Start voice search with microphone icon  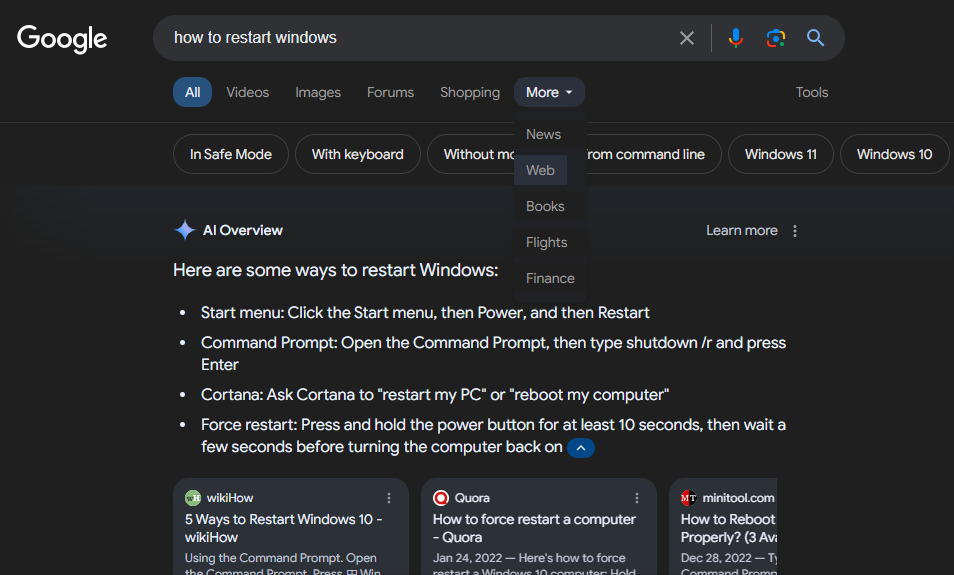[736, 38]
